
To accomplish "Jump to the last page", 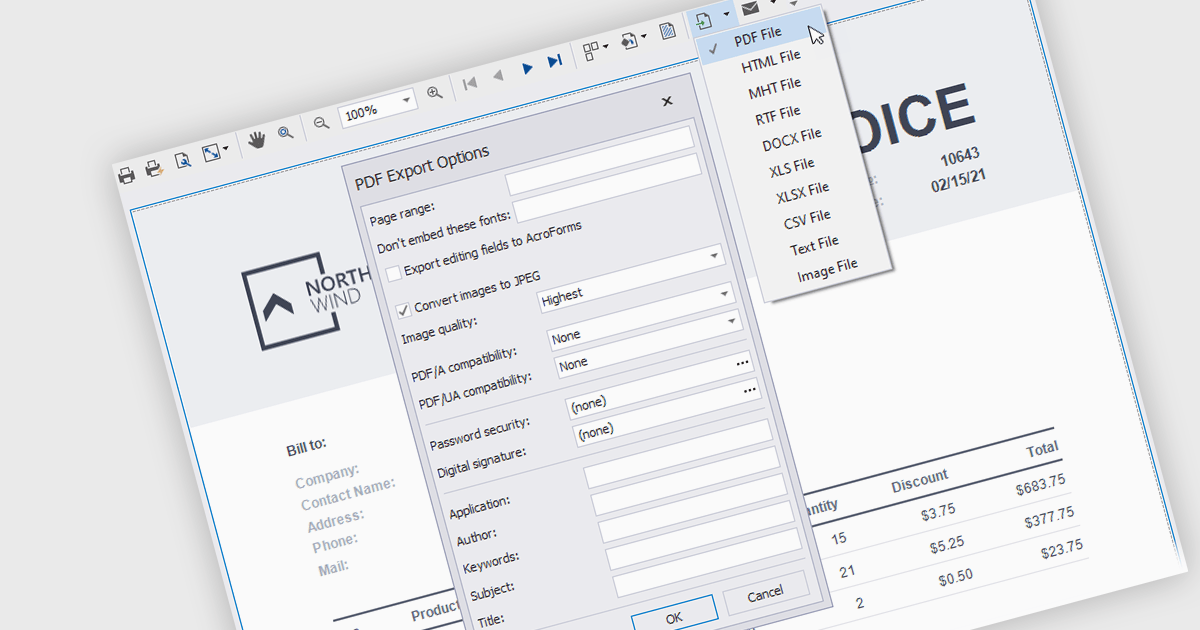I will [554, 62].
